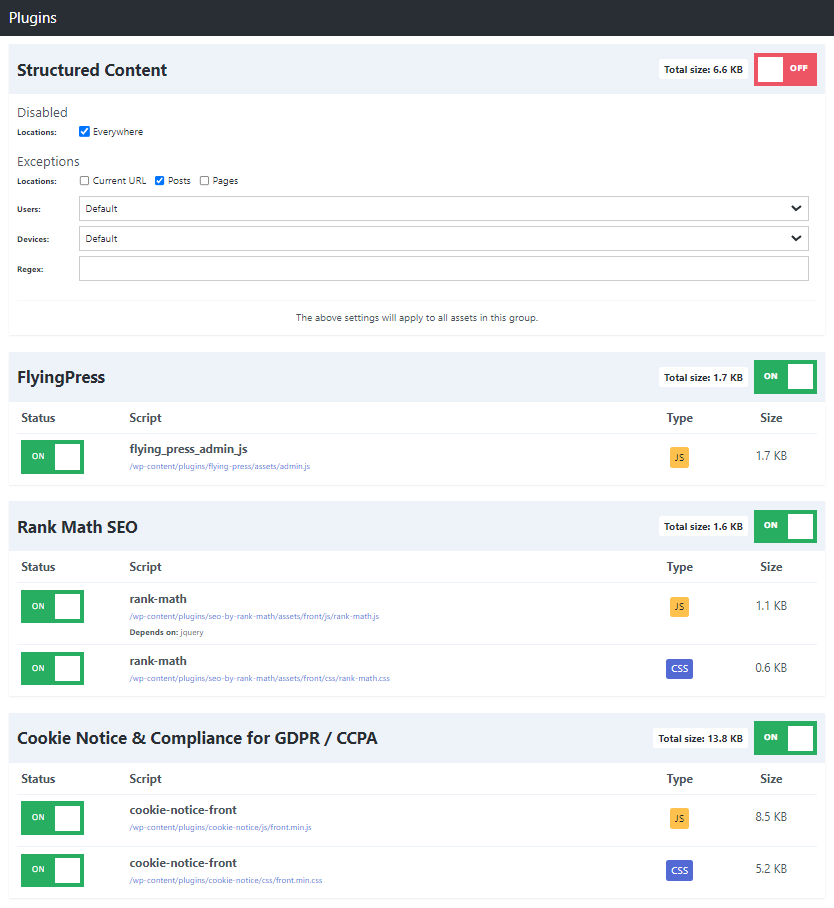The height and width of the screenshot is (908, 834).
Task: Click the 0.6 KB size value
Action: (771, 668)
